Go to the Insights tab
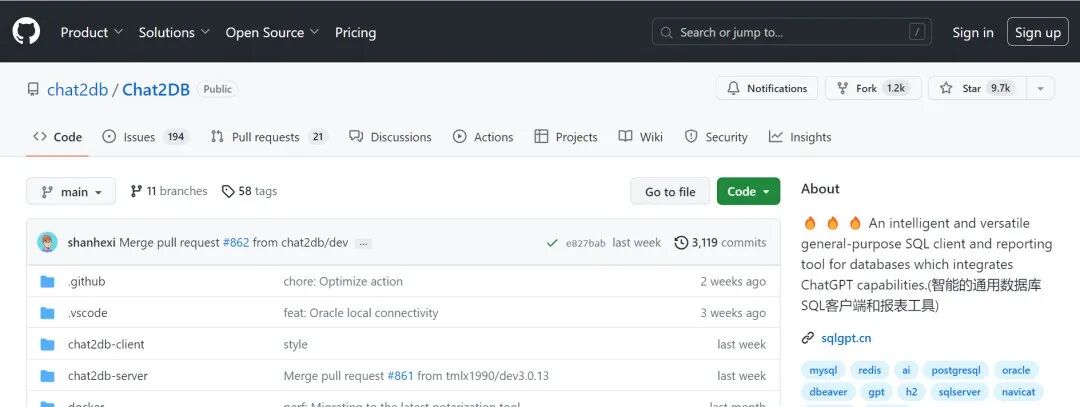Viewport: 1080px width, 407px height. [x=800, y=137]
